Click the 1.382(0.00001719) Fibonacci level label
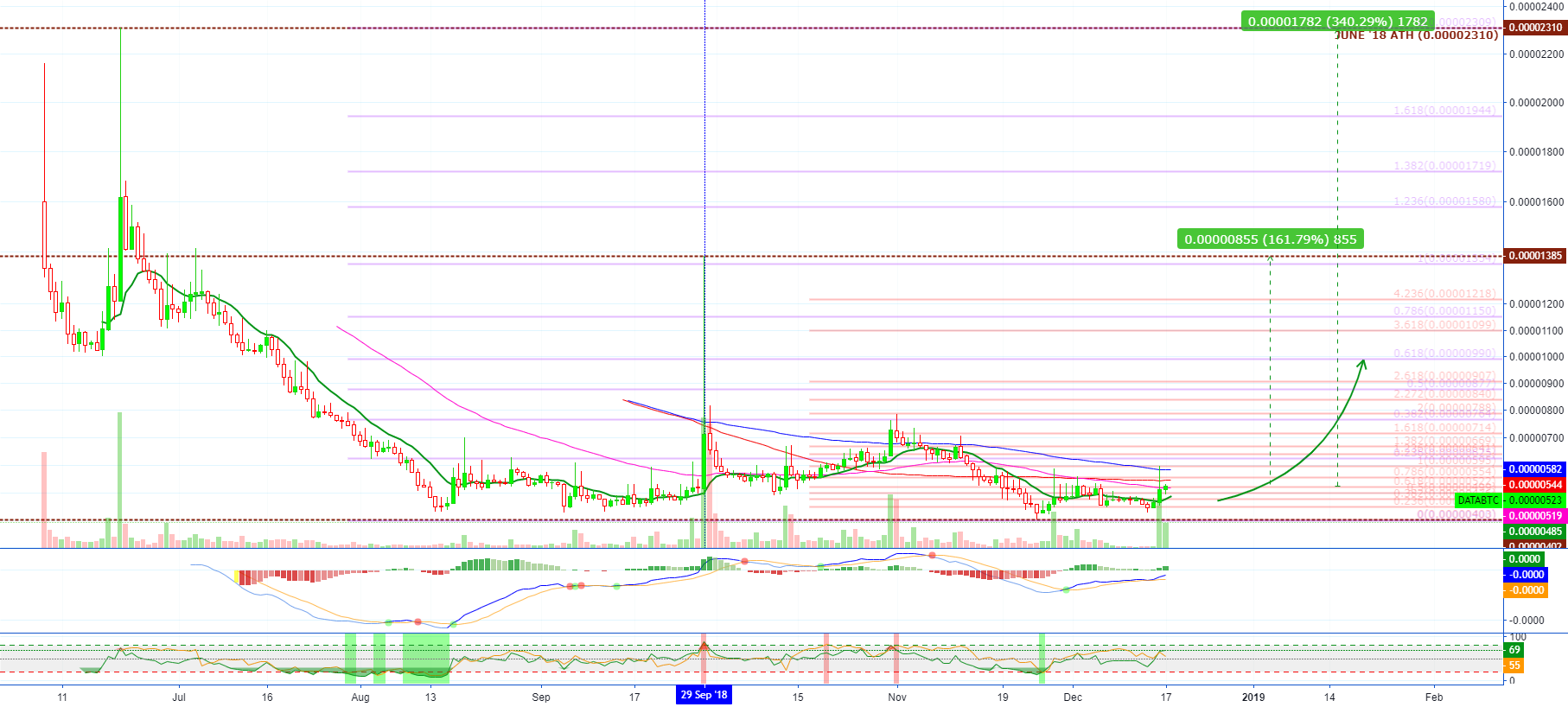1568x707 pixels. [1444, 165]
